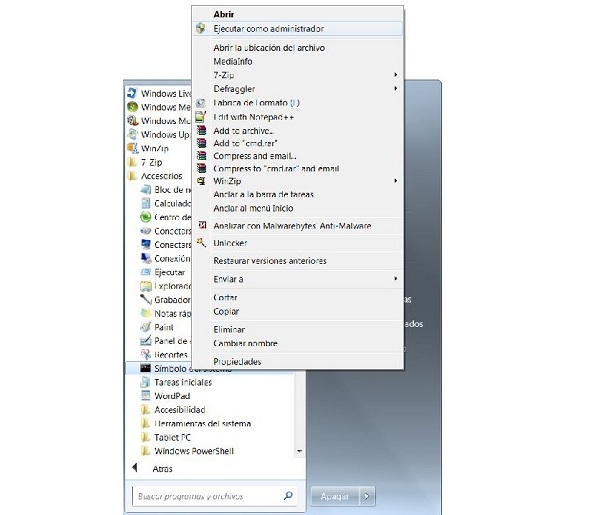Click the Ejecutar icon in Accesorios
This screenshot has width=600, height=515.
pyautogui.click(x=146, y=272)
